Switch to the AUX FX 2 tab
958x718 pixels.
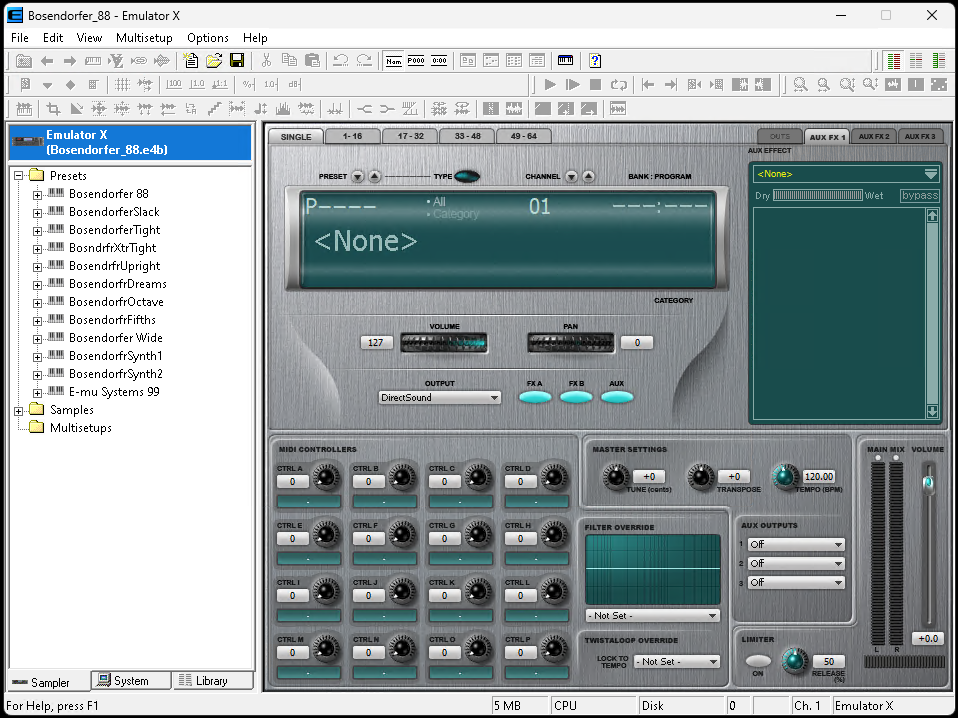(x=874, y=136)
